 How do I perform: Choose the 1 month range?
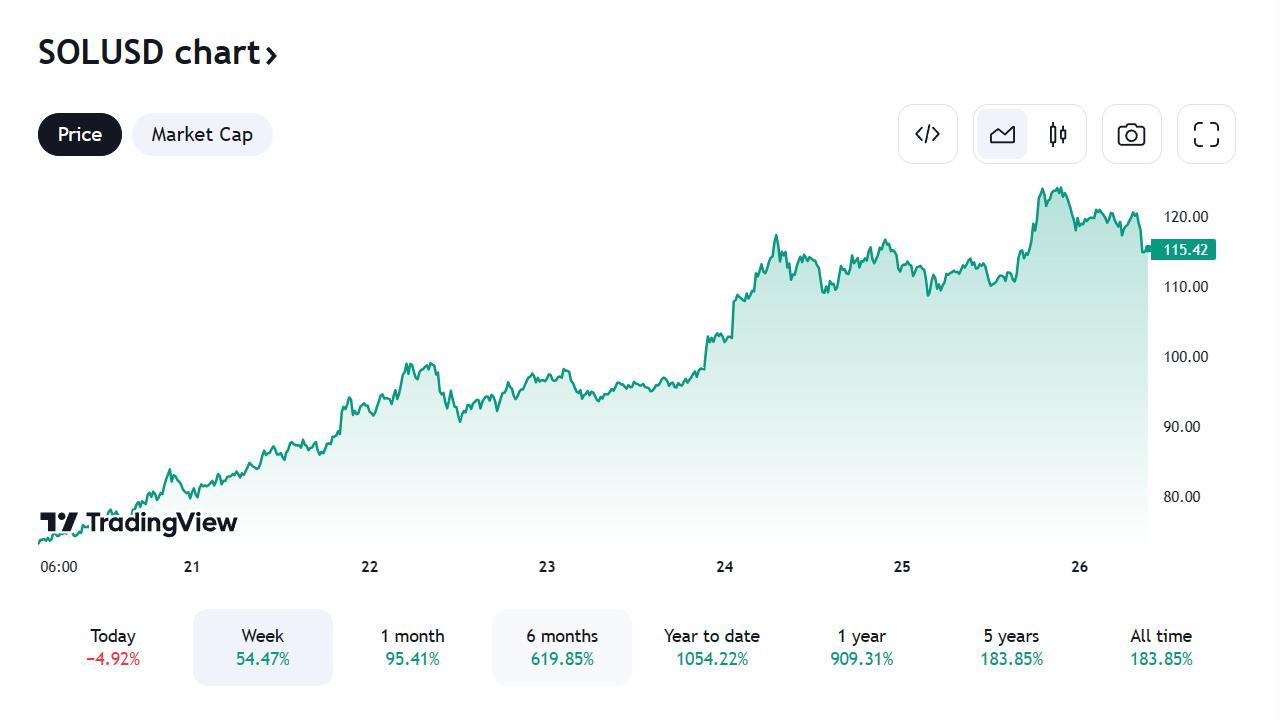(x=412, y=647)
